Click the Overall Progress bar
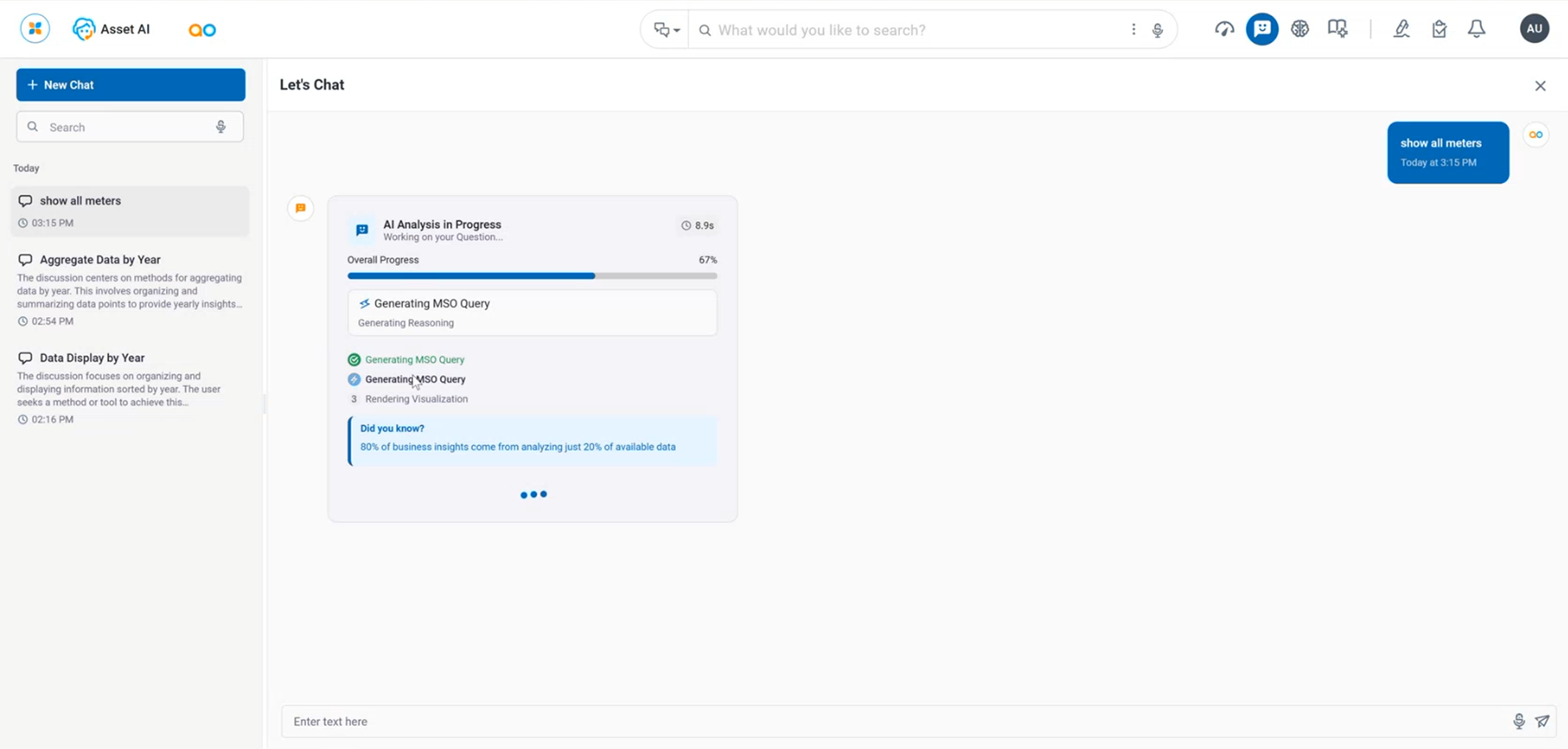 (x=531, y=276)
